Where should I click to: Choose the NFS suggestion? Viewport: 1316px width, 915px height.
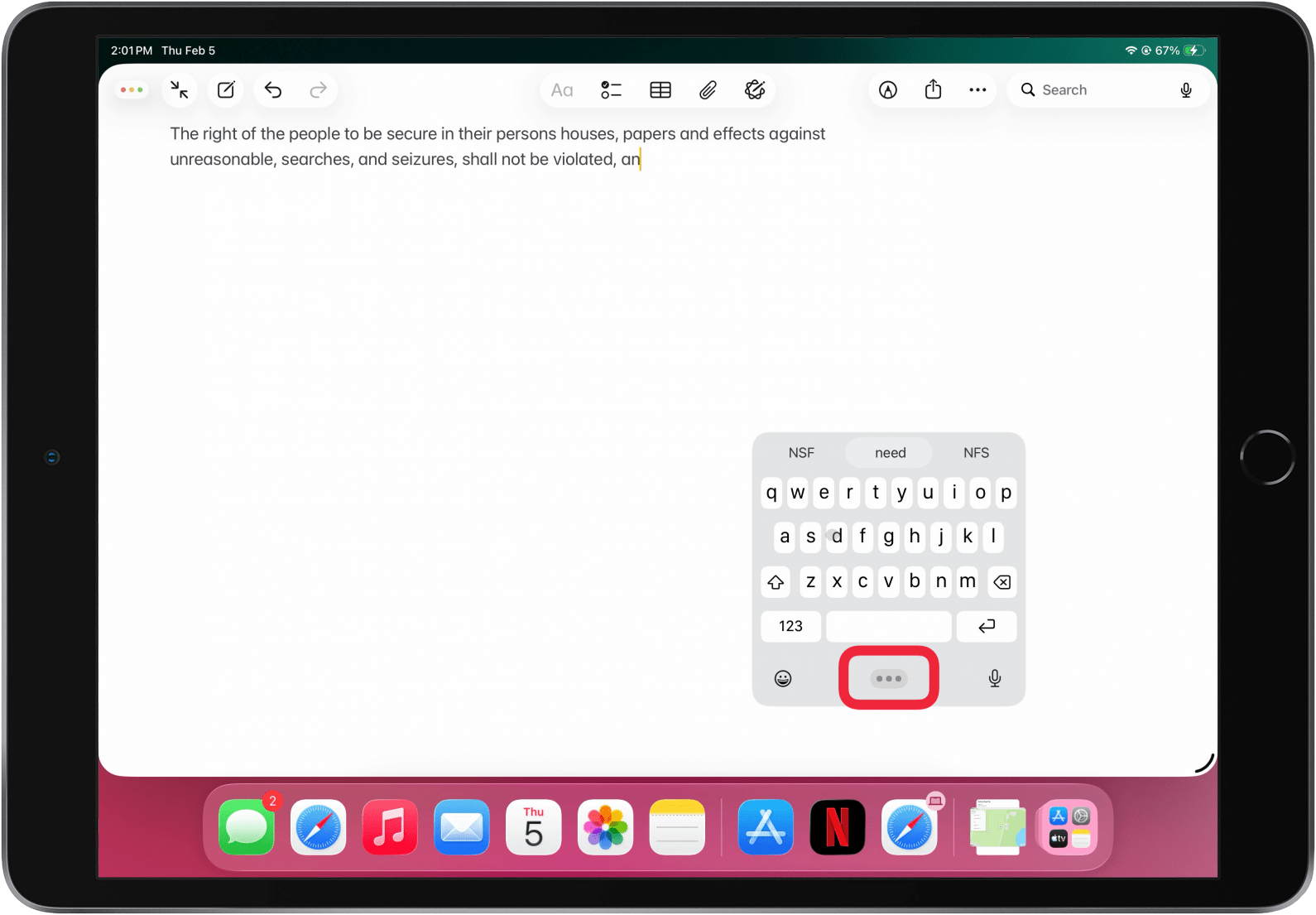click(x=976, y=453)
